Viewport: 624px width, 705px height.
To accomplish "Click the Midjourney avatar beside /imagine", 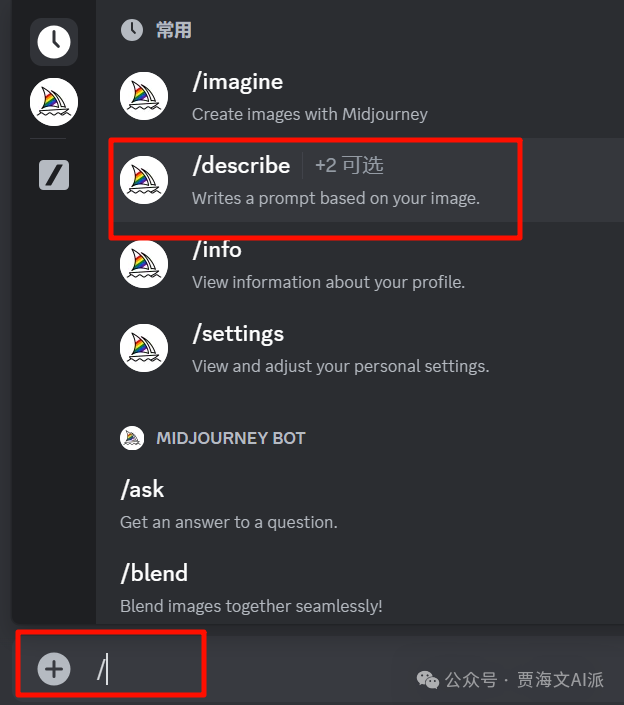I will click(144, 96).
